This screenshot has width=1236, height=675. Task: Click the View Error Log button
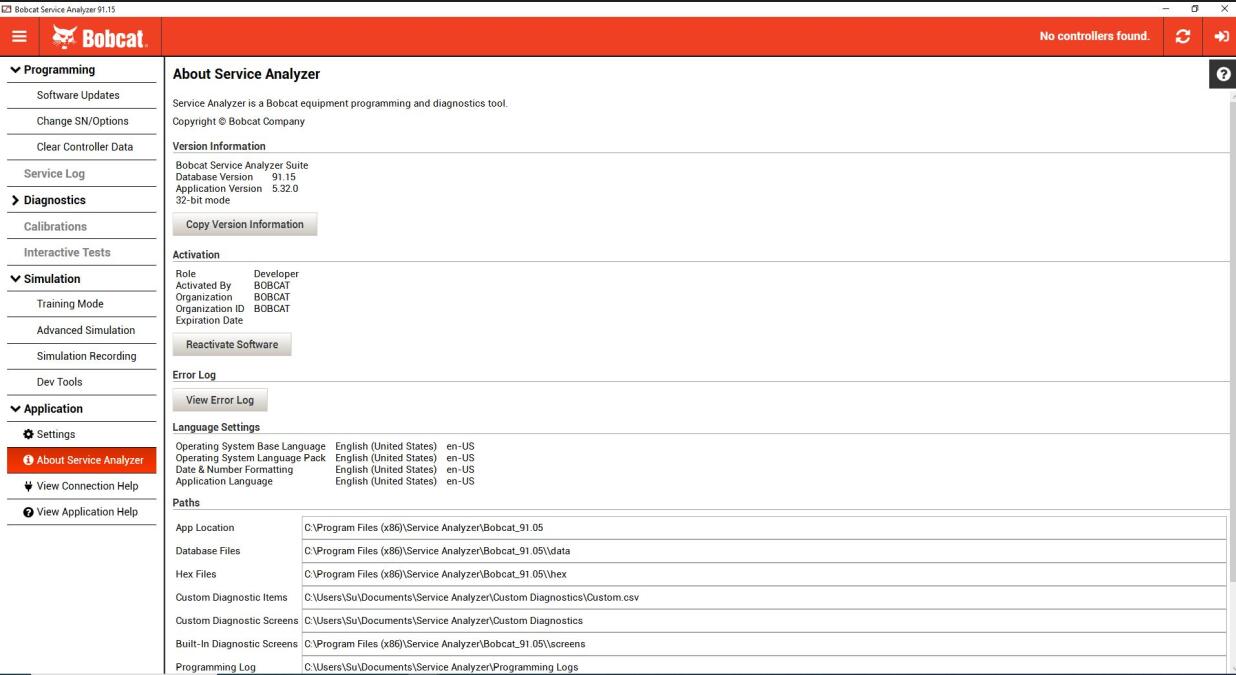[x=220, y=400]
